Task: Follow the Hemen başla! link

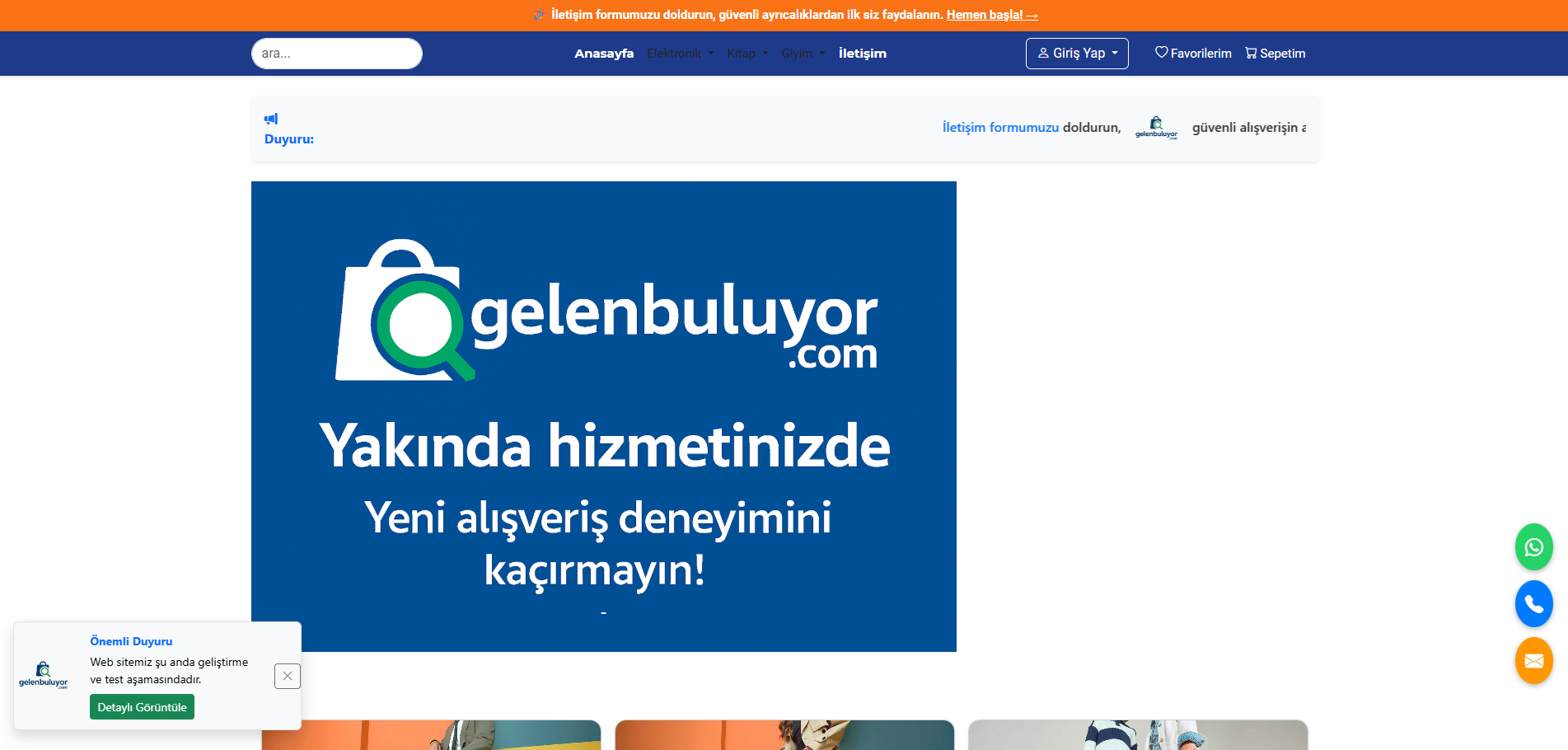Action: [991, 15]
